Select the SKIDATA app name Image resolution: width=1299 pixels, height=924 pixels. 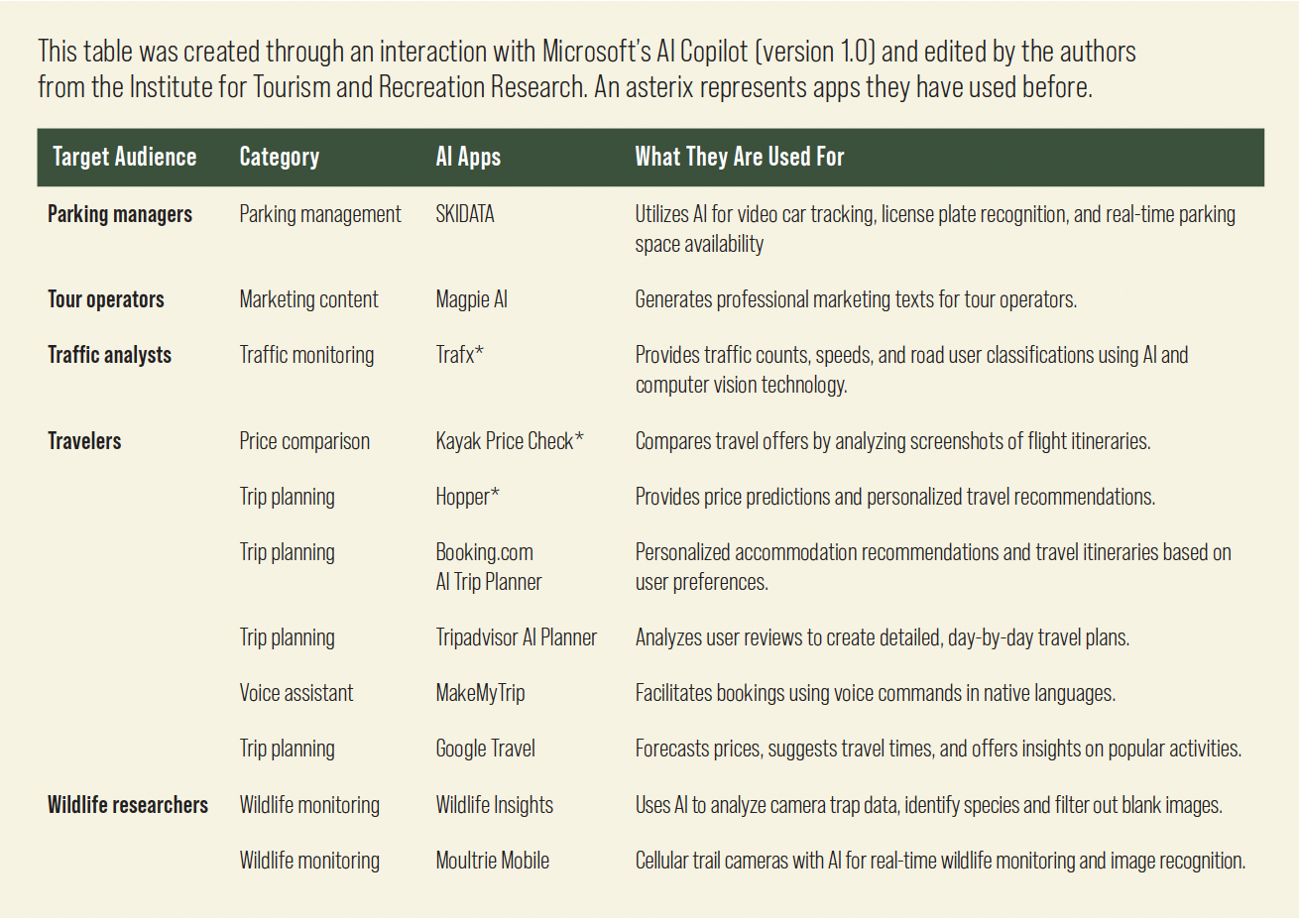(464, 214)
